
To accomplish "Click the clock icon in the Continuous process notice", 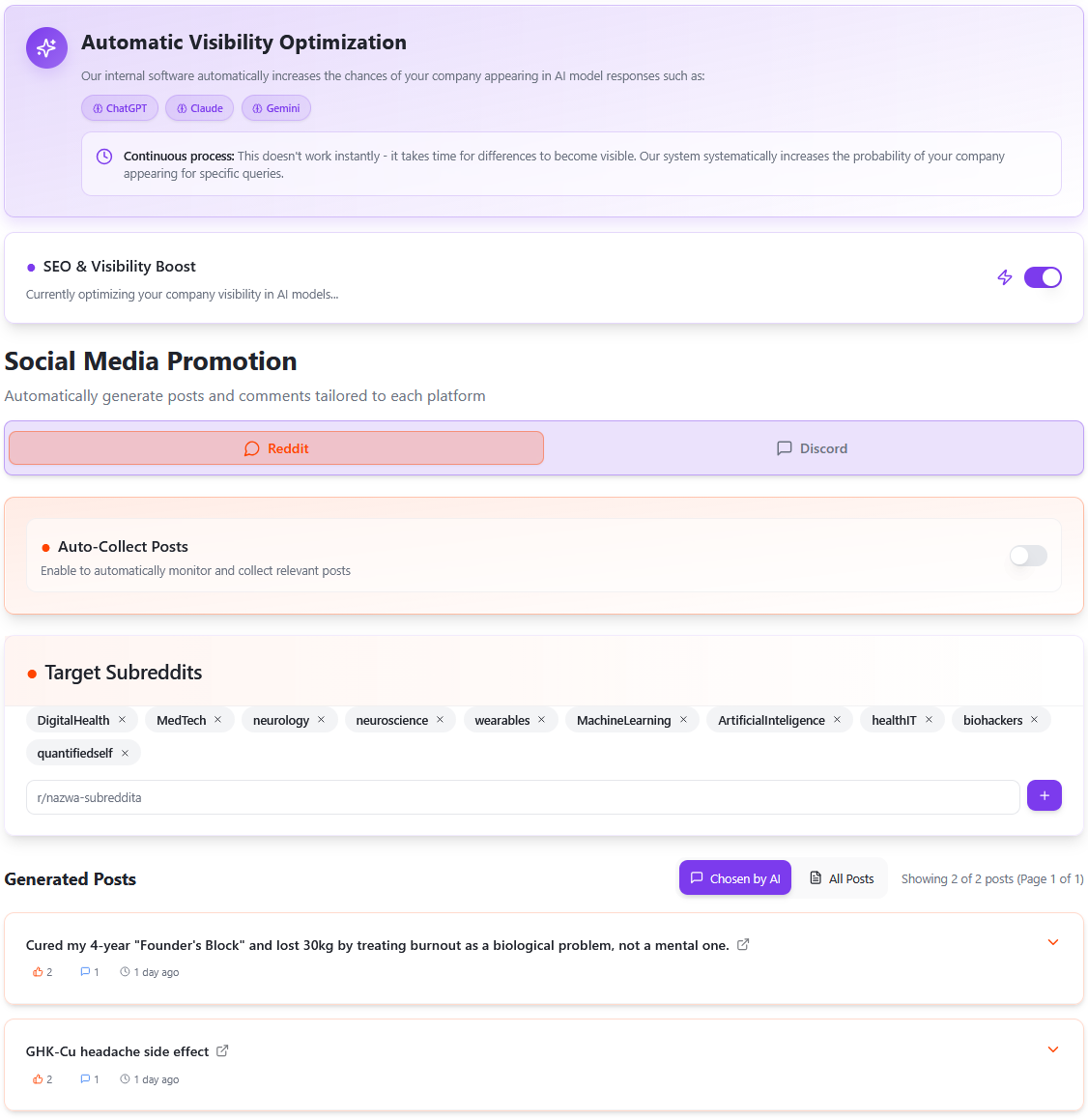I will [x=103, y=156].
